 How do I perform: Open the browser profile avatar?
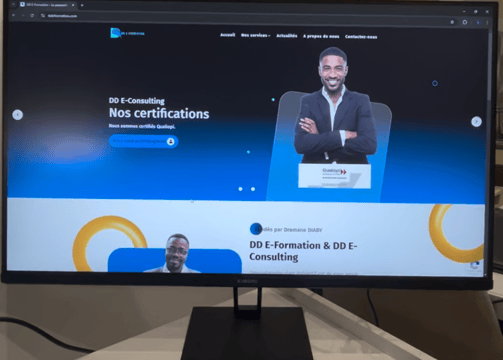pos(478,22)
